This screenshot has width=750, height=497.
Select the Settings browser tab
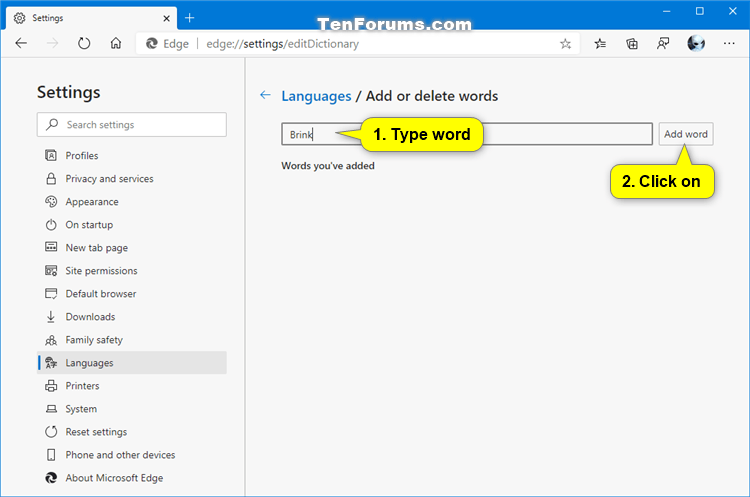point(91,18)
